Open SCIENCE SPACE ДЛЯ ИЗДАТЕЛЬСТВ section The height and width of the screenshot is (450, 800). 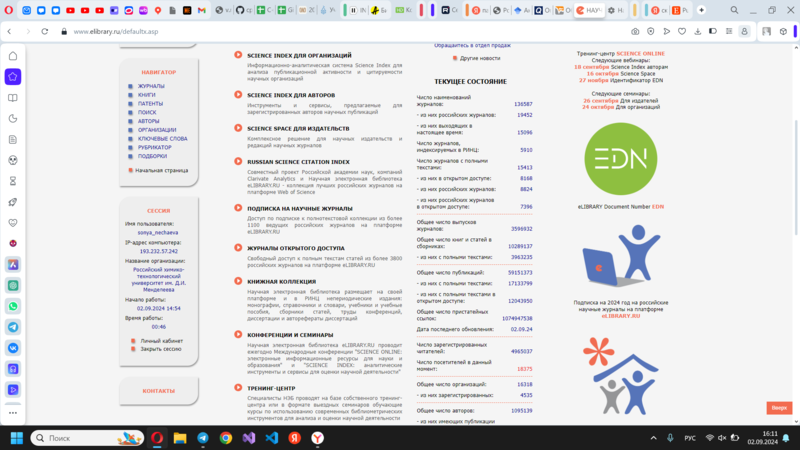(298, 129)
